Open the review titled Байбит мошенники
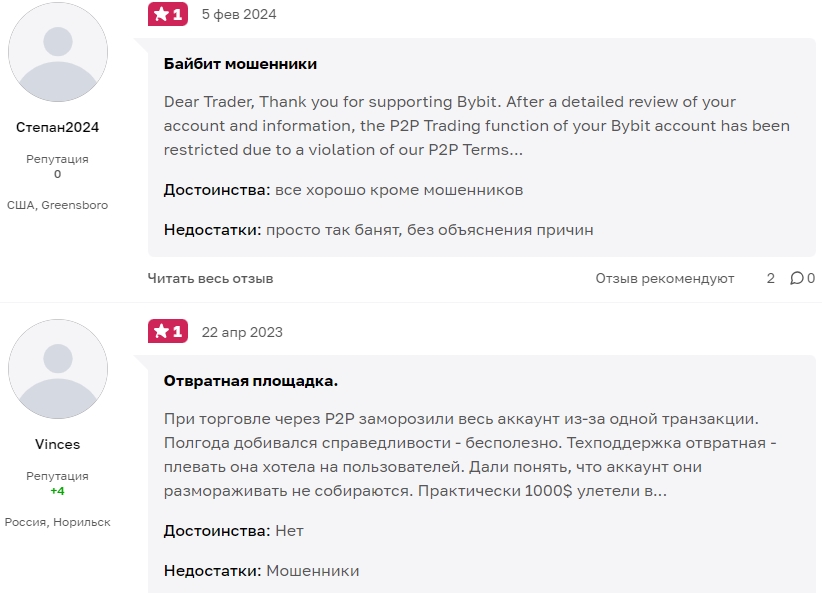822x593 pixels. [240, 64]
